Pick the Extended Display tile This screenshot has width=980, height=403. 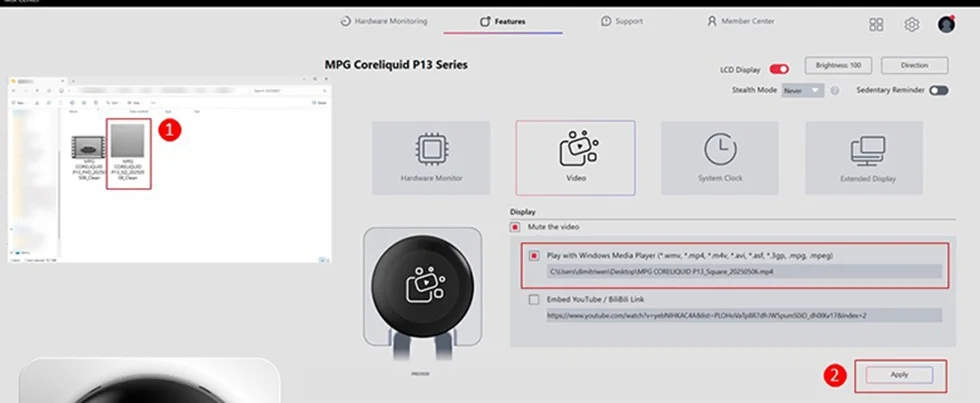tap(864, 157)
